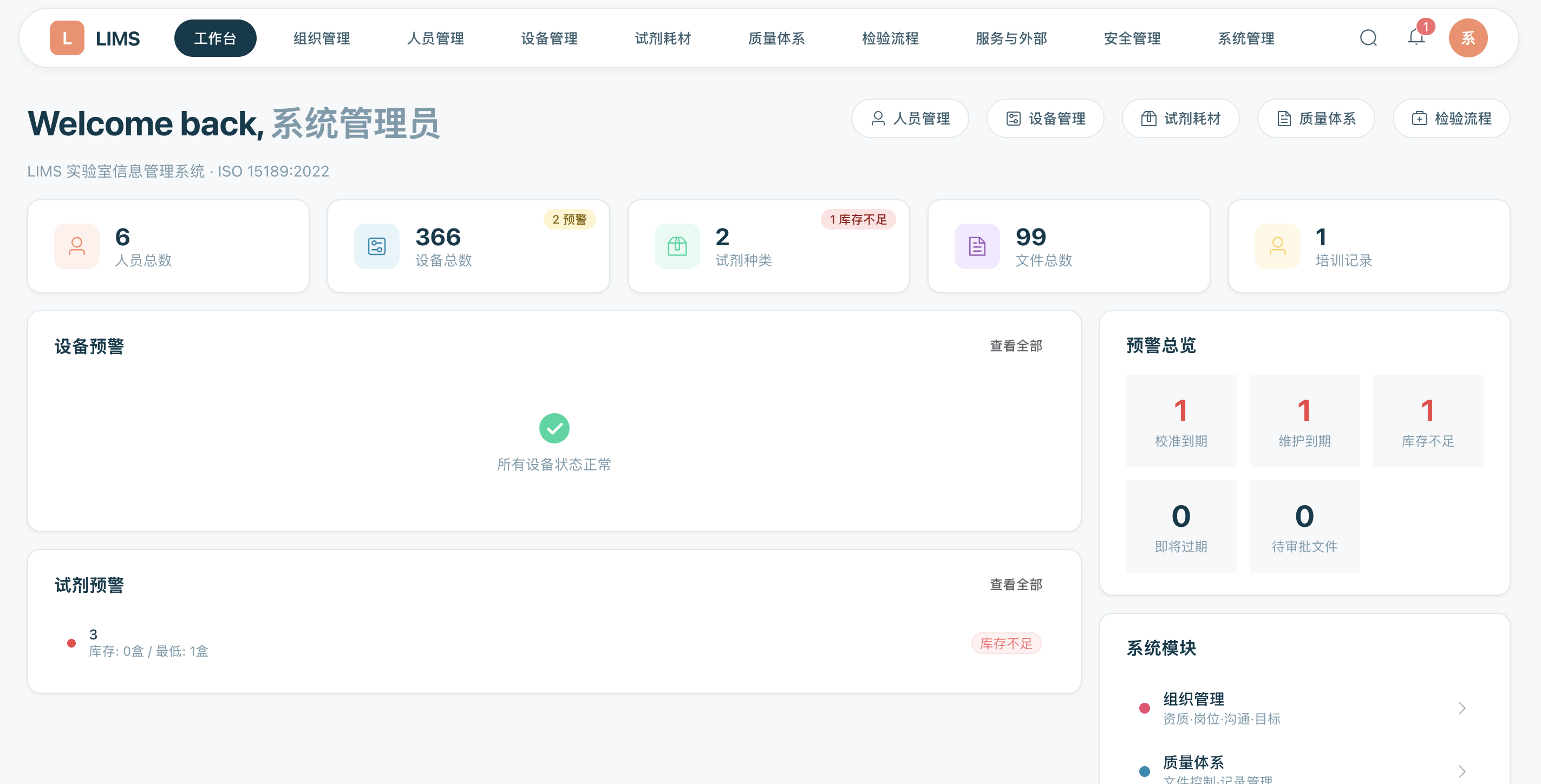Click the 资质·岗位·沟通·目标 subtitle
Viewport: 1541px width, 784px height.
point(1221,719)
